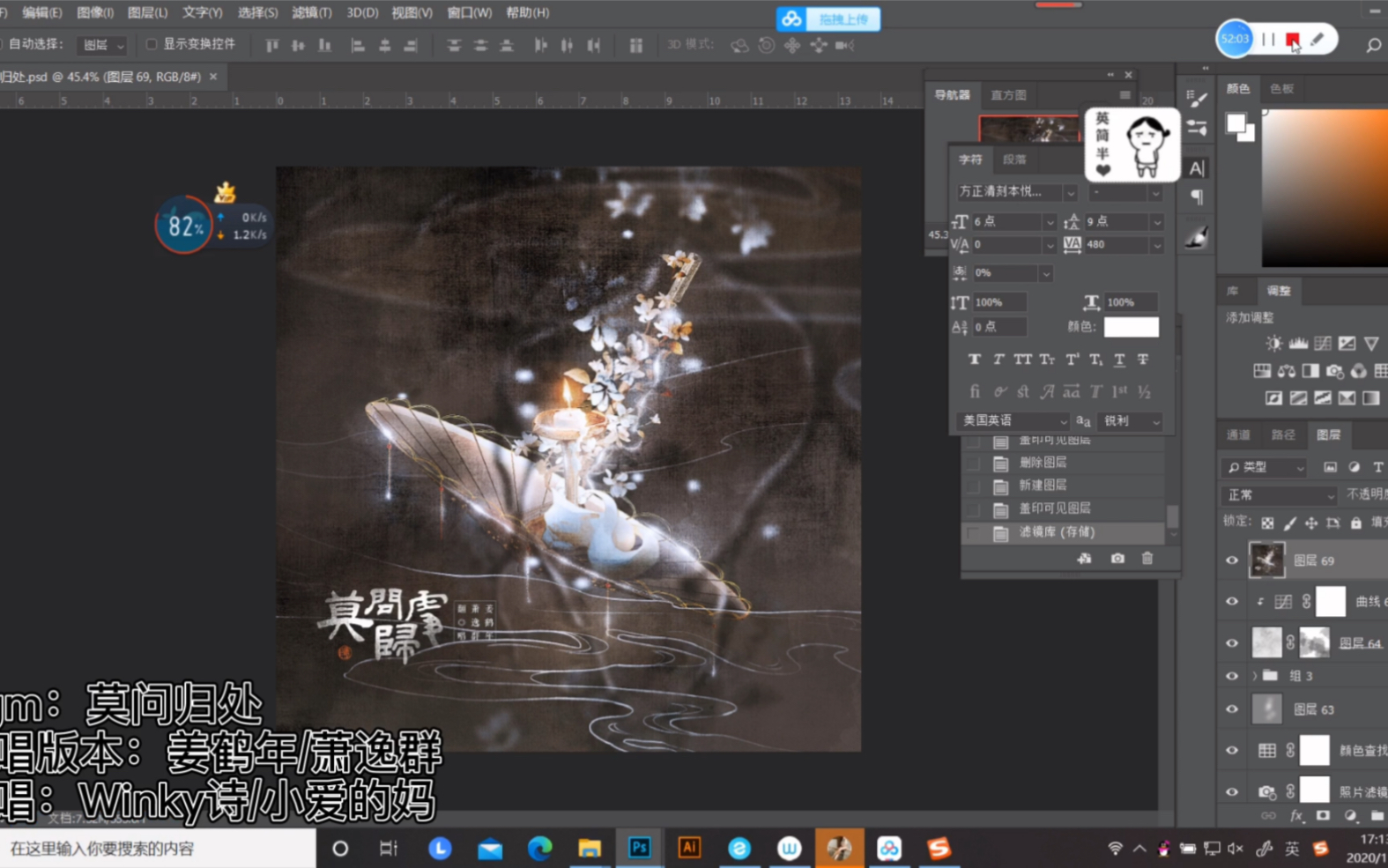Open the 滤镜(T) menu
Viewport: 1388px width, 868px height.
[x=312, y=12]
